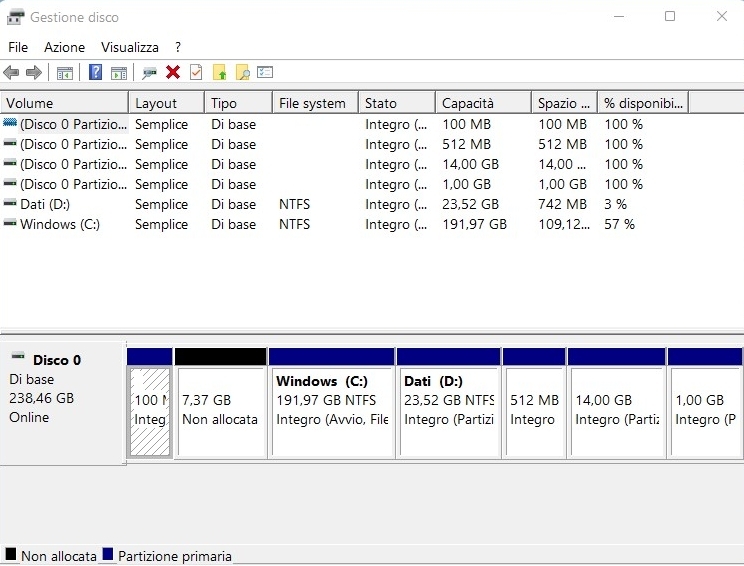
Task: Select the 512 MB partition block in map
Action: 534,403
